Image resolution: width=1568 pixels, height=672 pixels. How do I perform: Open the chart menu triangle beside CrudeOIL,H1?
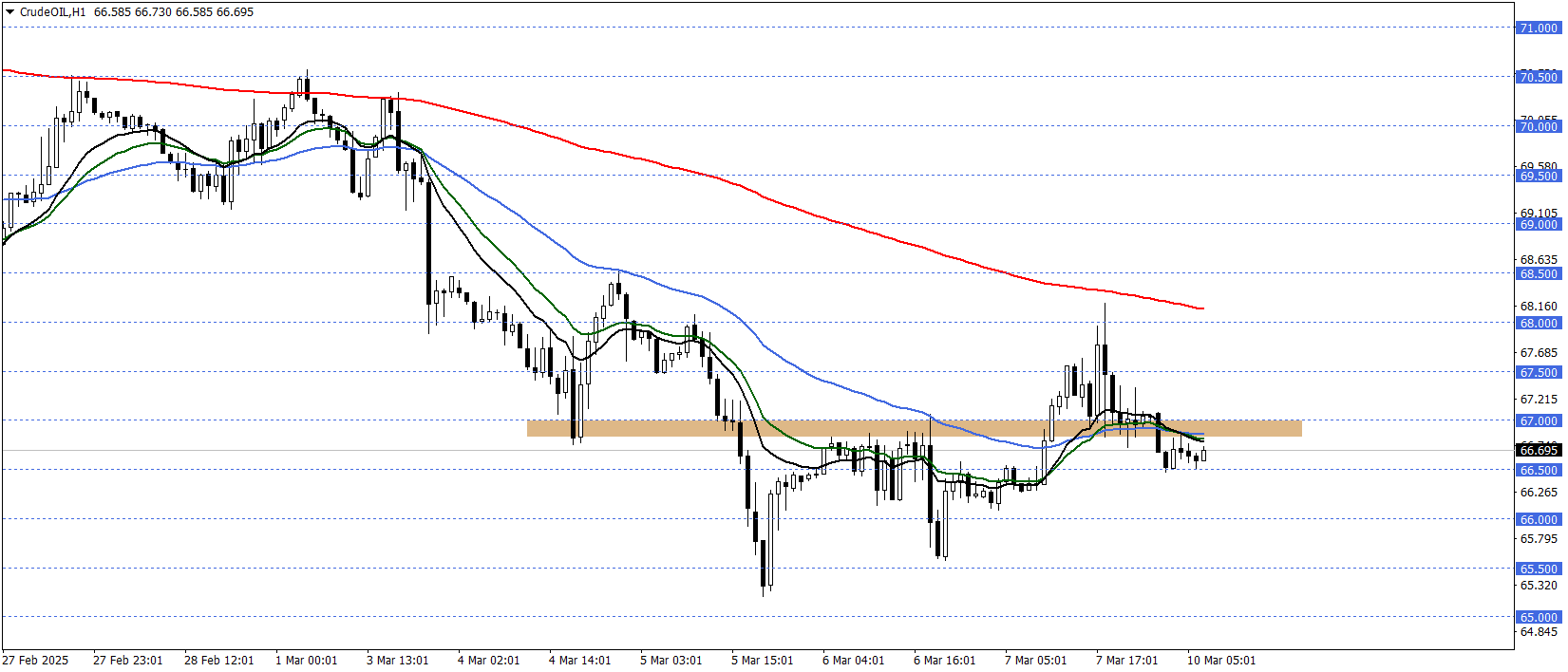point(9,12)
